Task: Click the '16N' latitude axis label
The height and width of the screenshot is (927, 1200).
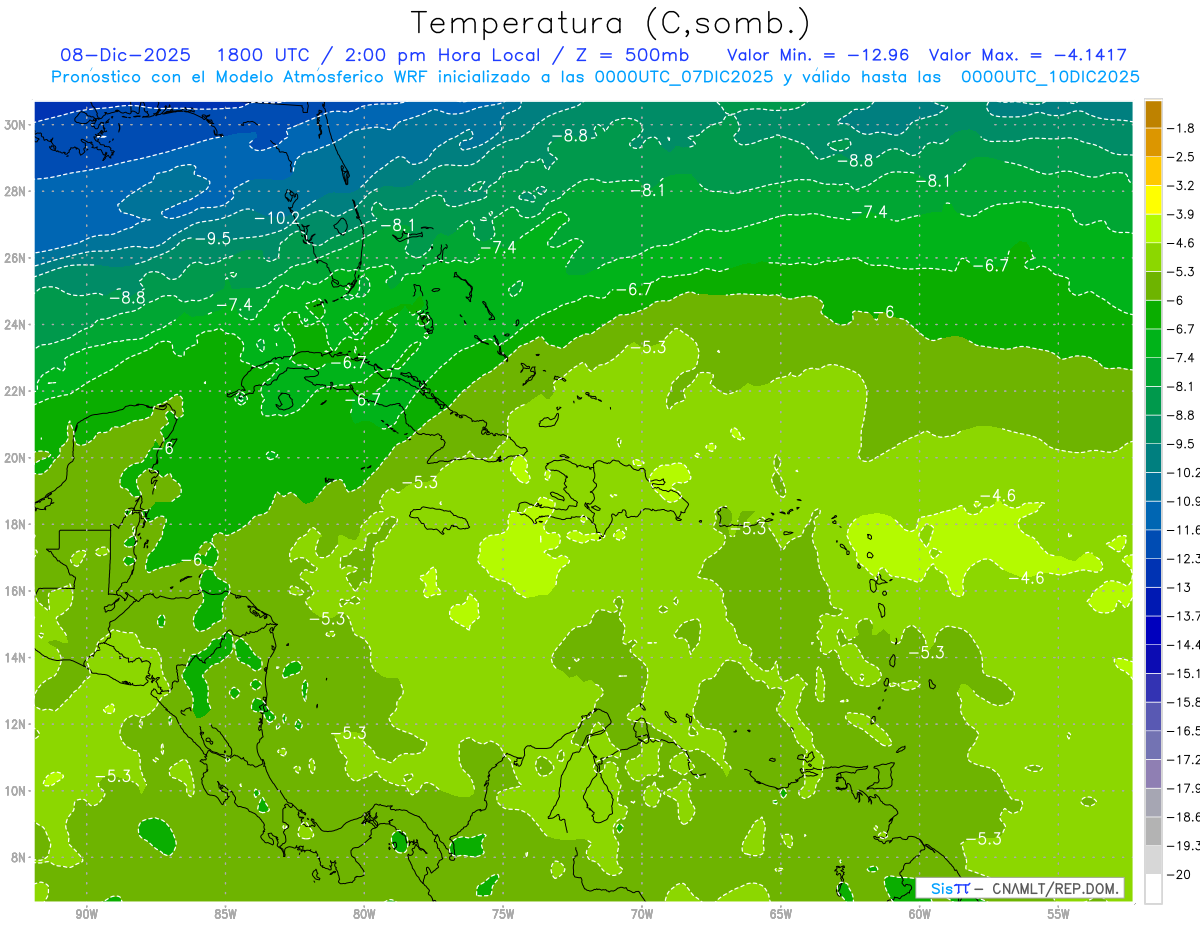Action: [15, 591]
